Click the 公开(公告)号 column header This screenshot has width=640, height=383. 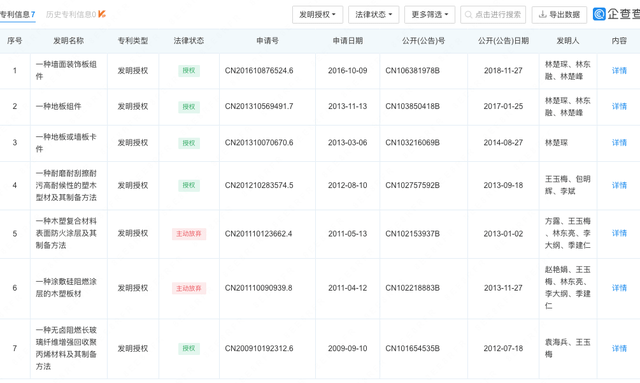(x=424, y=41)
